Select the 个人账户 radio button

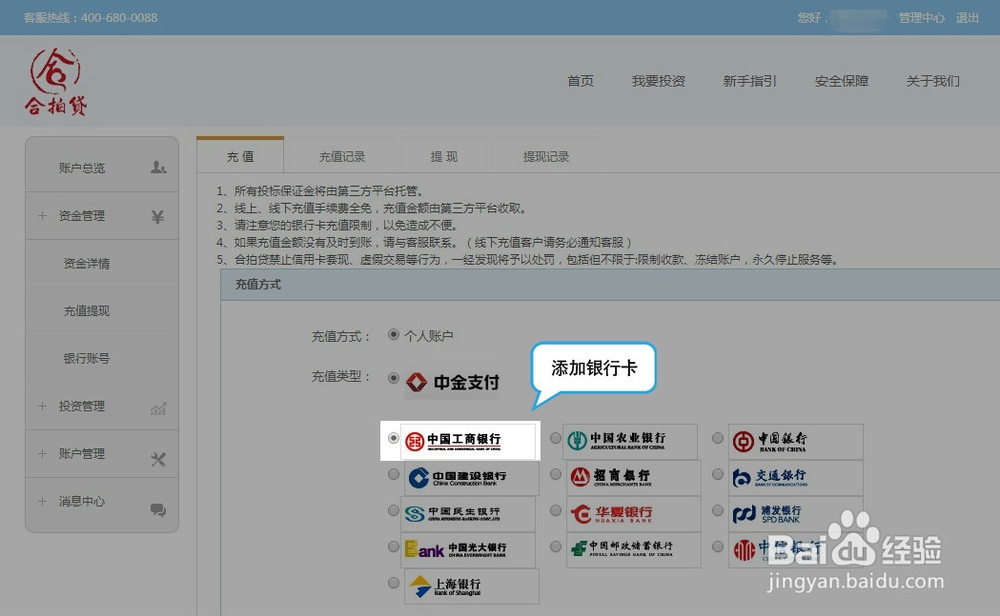point(393,335)
